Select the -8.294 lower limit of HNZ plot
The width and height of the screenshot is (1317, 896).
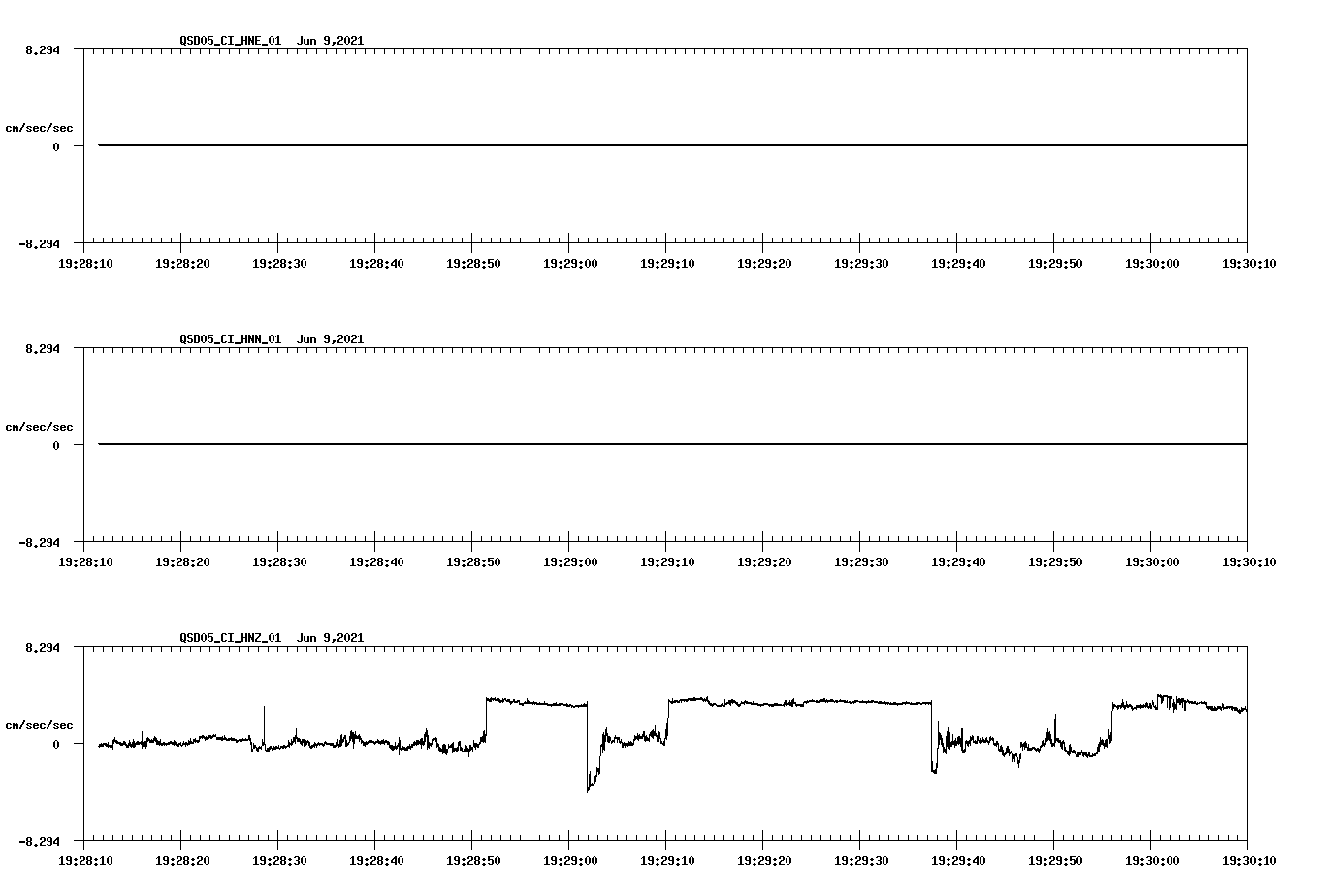(39, 841)
